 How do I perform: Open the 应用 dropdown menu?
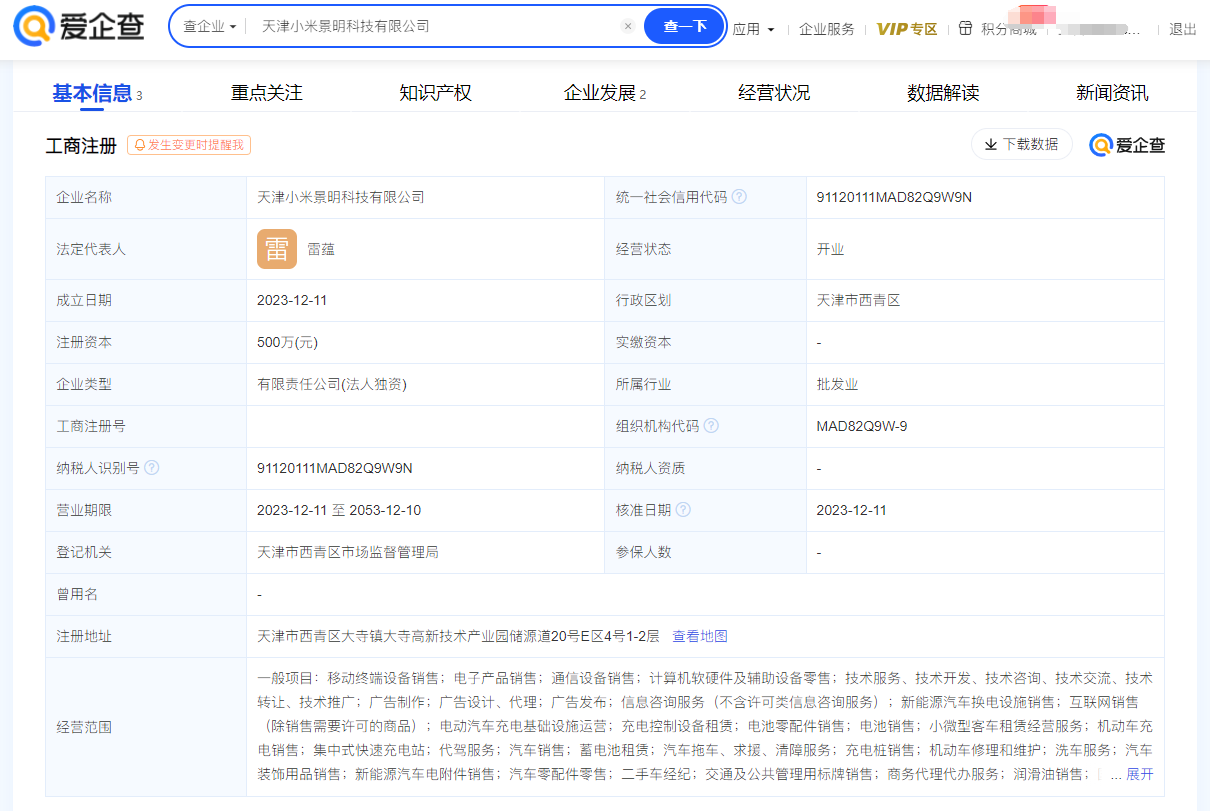(x=753, y=29)
